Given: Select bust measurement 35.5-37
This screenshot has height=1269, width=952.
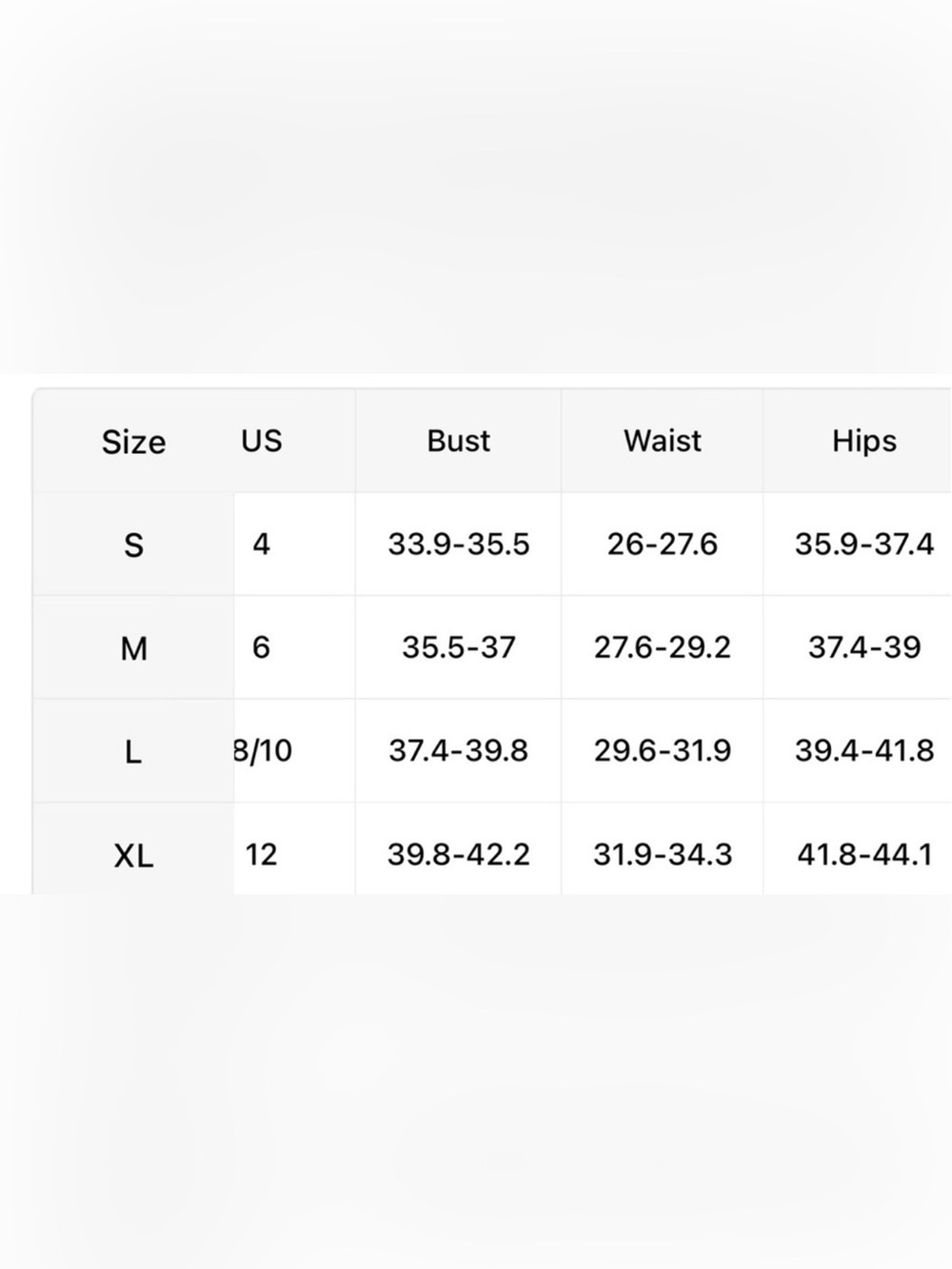Looking at the screenshot, I should 459,647.
